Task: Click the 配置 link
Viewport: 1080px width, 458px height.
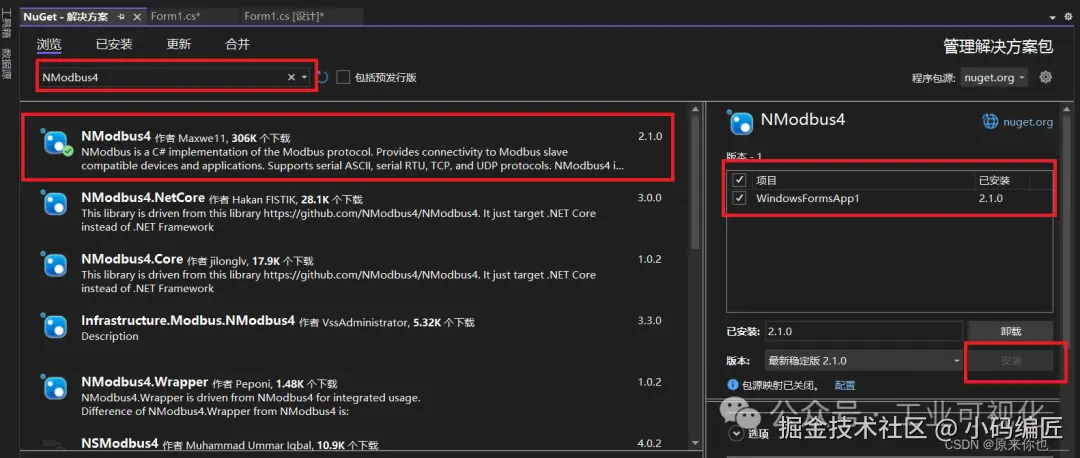Action: pos(844,385)
